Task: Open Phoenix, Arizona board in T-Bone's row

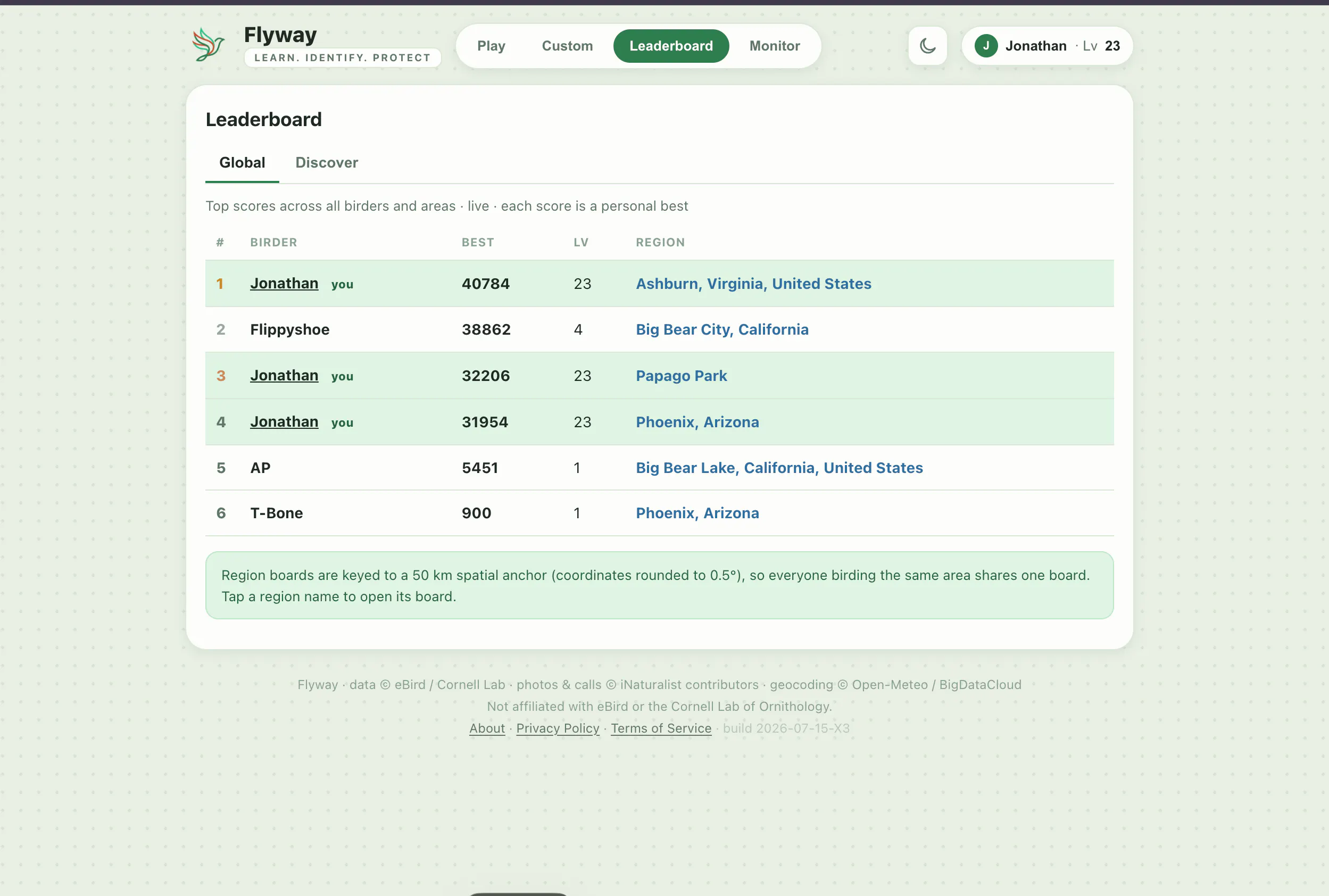Action: [x=697, y=513]
